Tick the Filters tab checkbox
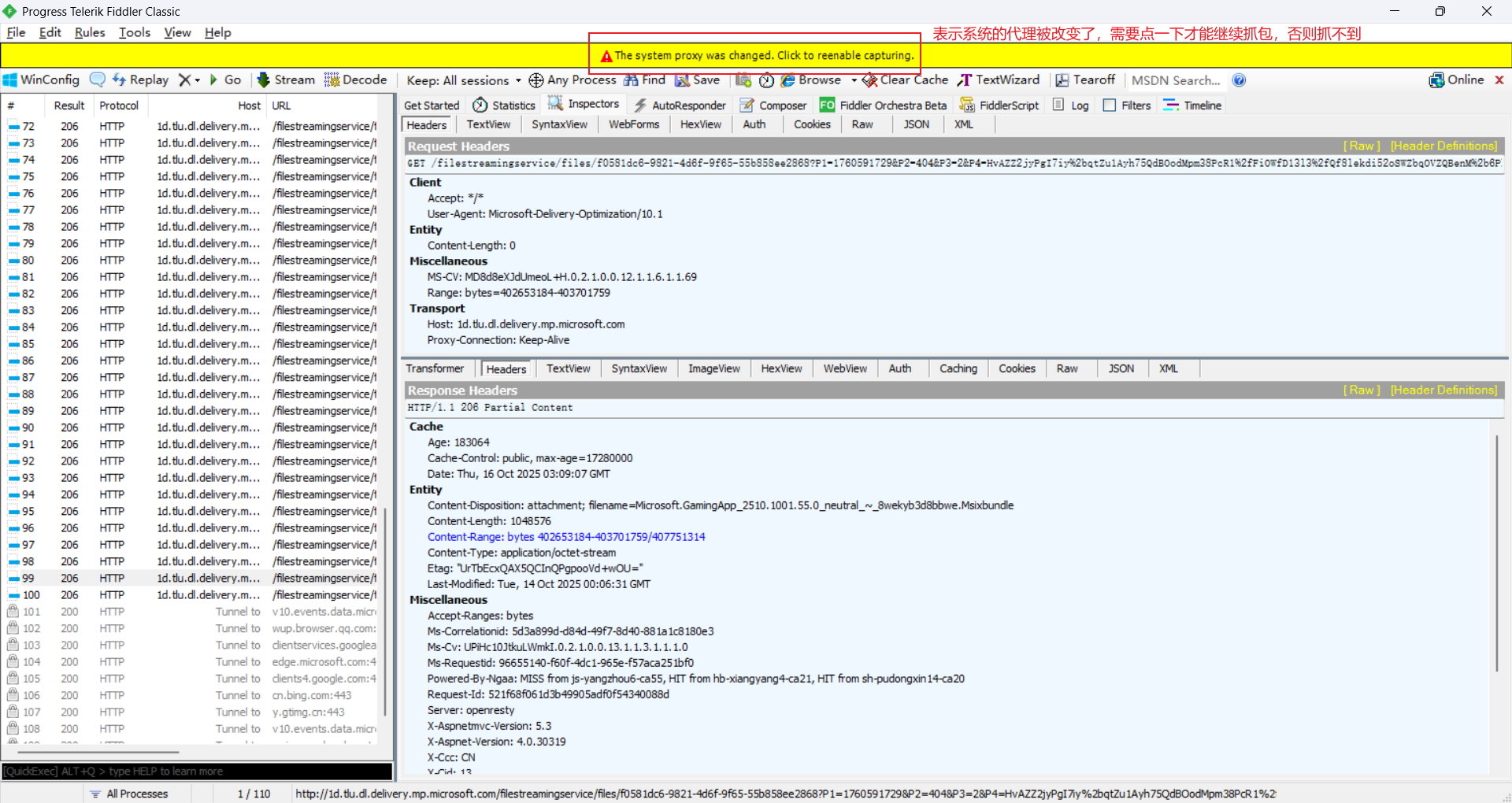 pos(1110,105)
